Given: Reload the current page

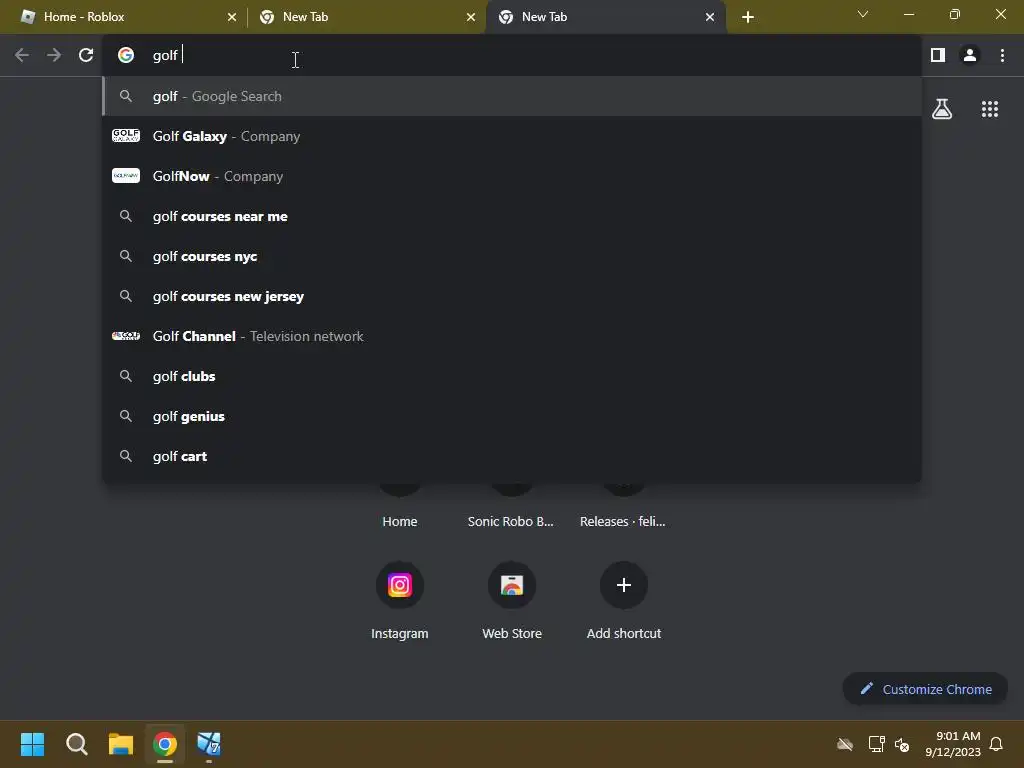Looking at the screenshot, I should (86, 56).
